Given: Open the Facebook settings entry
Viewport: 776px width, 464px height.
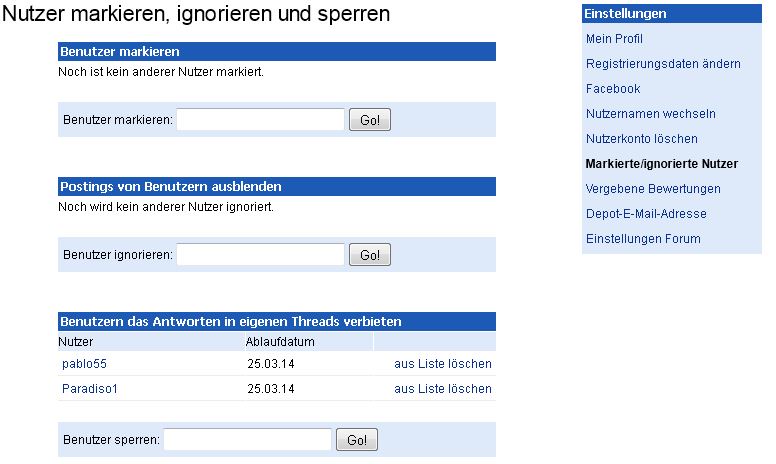Looking at the screenshot, I should pos(613,89).
